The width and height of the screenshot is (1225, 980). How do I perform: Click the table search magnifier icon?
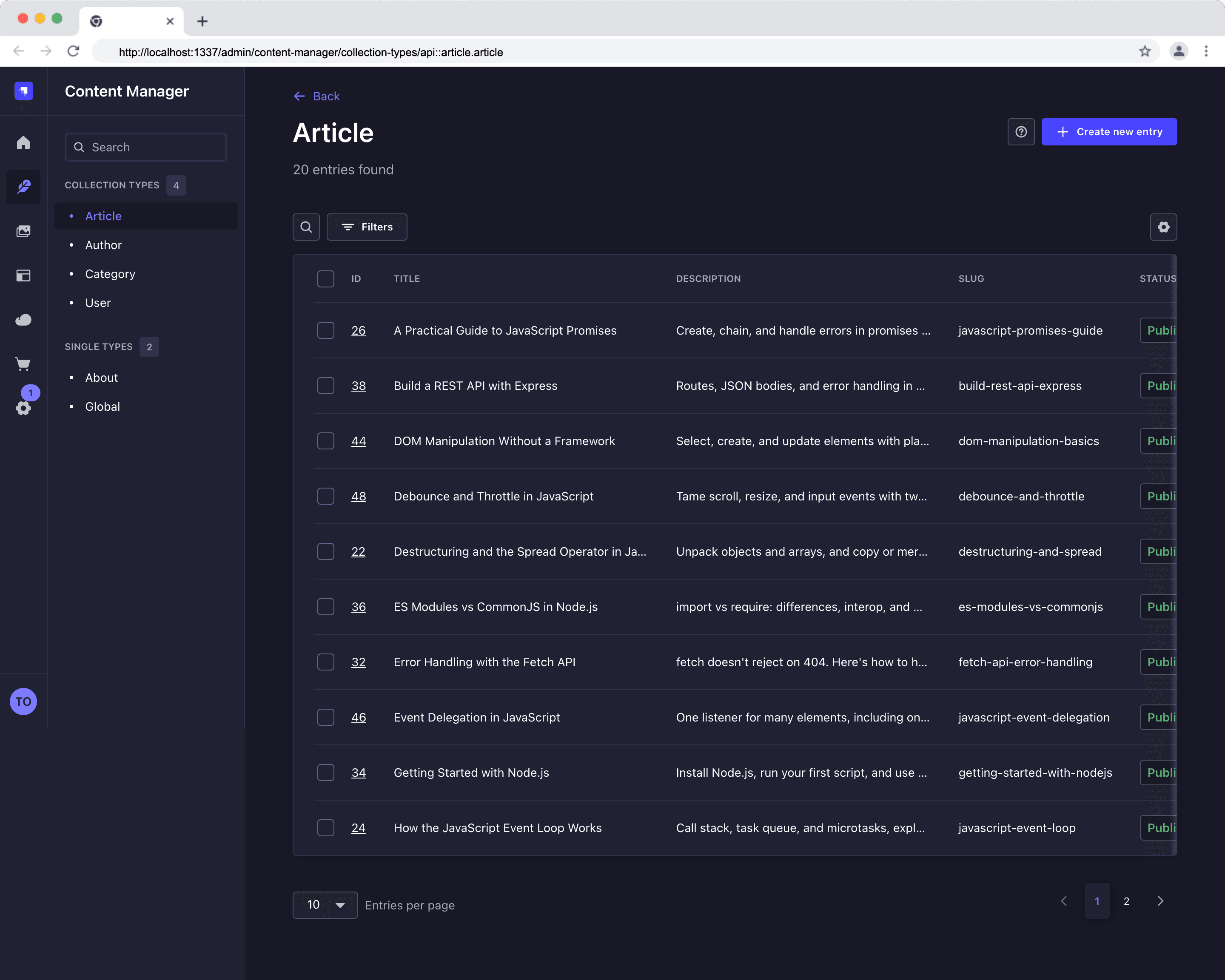306,227
